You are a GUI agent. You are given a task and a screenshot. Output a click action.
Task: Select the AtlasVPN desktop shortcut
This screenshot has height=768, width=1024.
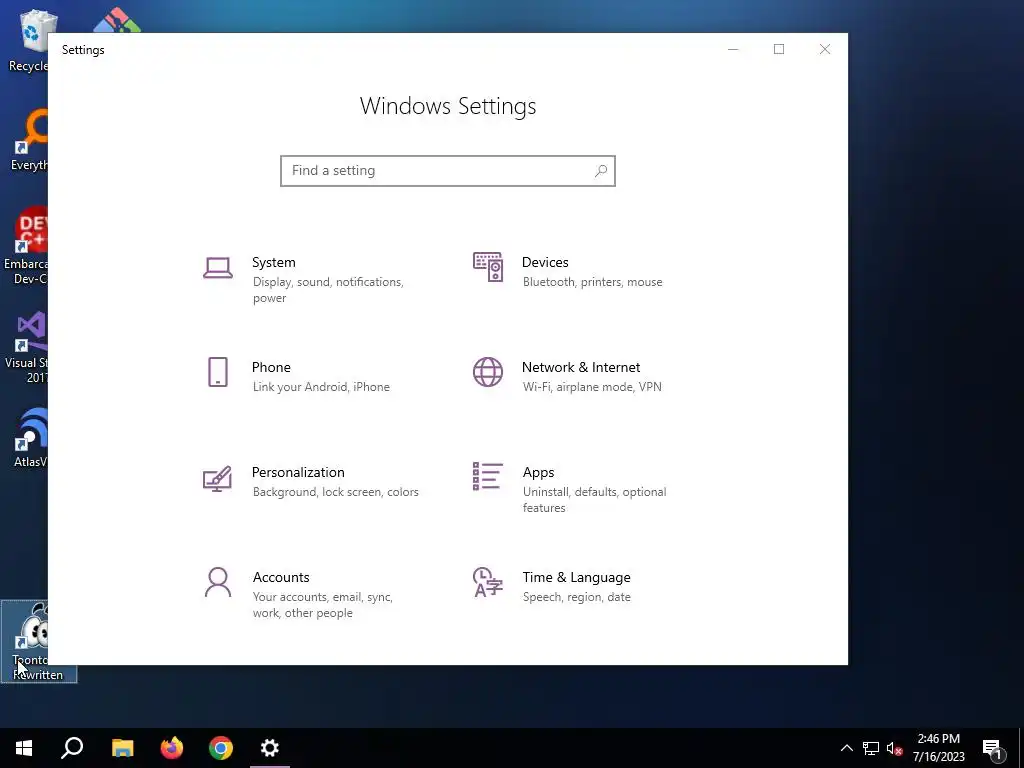tap(30, 438)
